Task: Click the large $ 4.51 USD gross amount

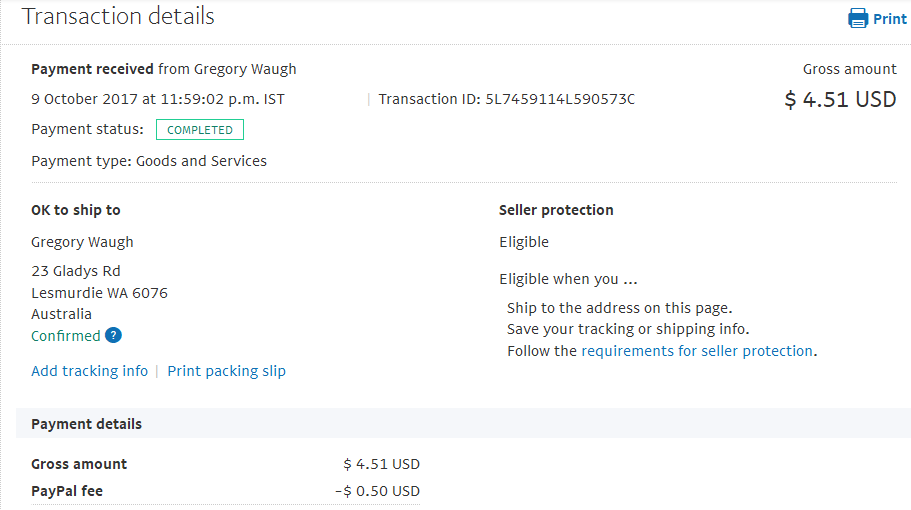Action: click(840, 99)
